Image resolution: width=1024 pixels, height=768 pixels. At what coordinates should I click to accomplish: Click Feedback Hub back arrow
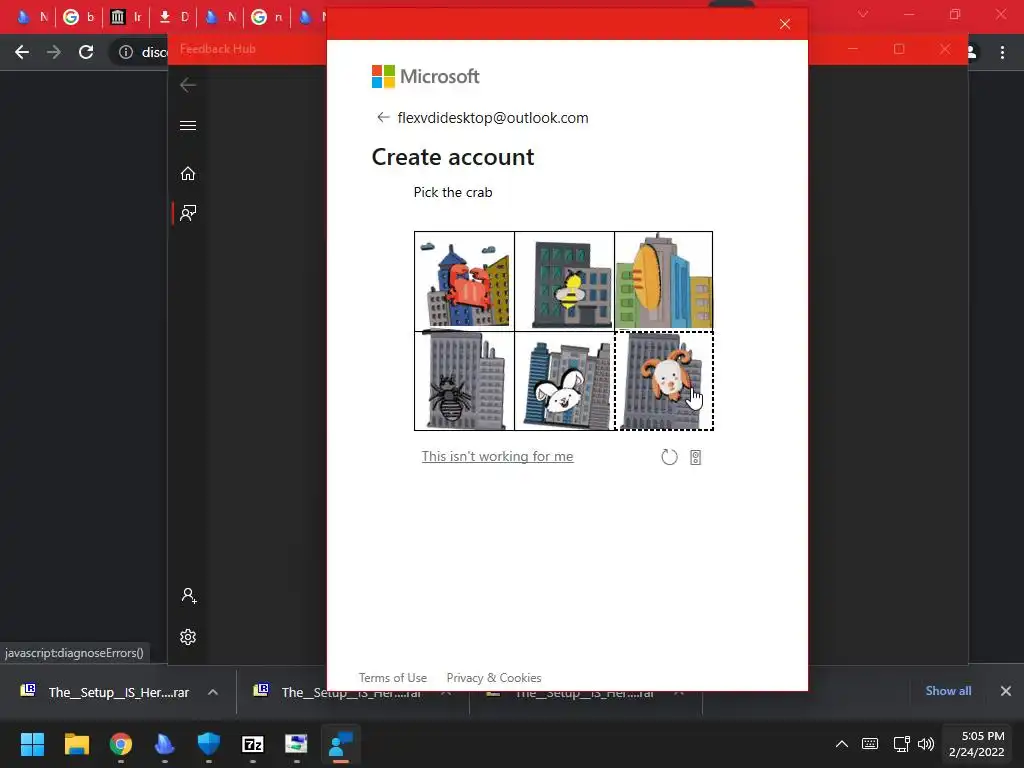188,85
